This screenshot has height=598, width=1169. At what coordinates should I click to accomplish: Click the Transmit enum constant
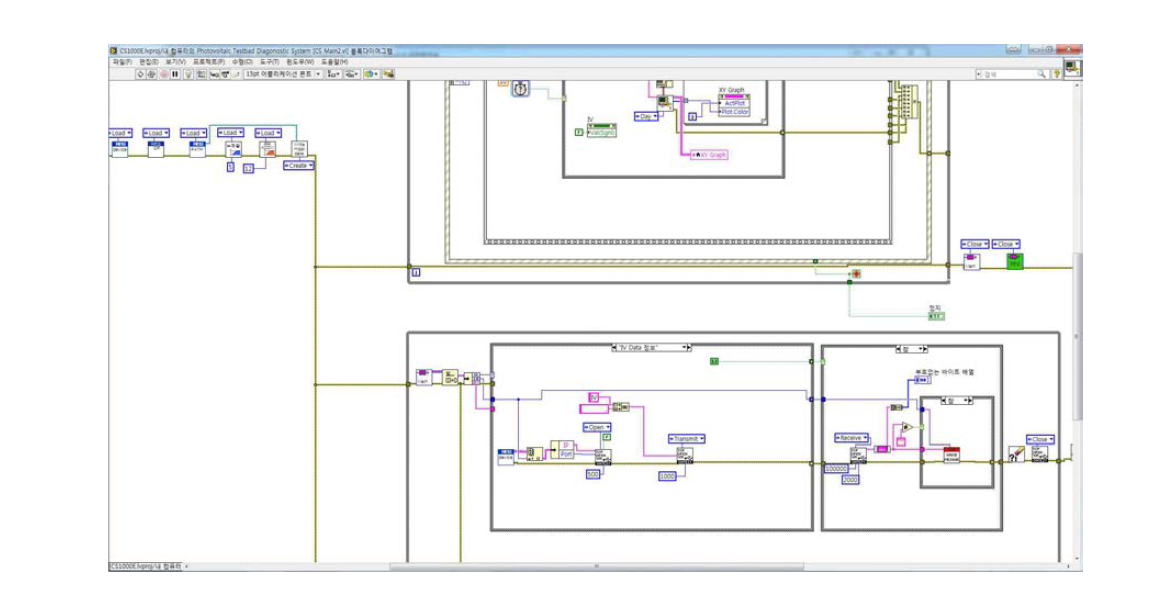pyautogui.click(x=687, y=438)
